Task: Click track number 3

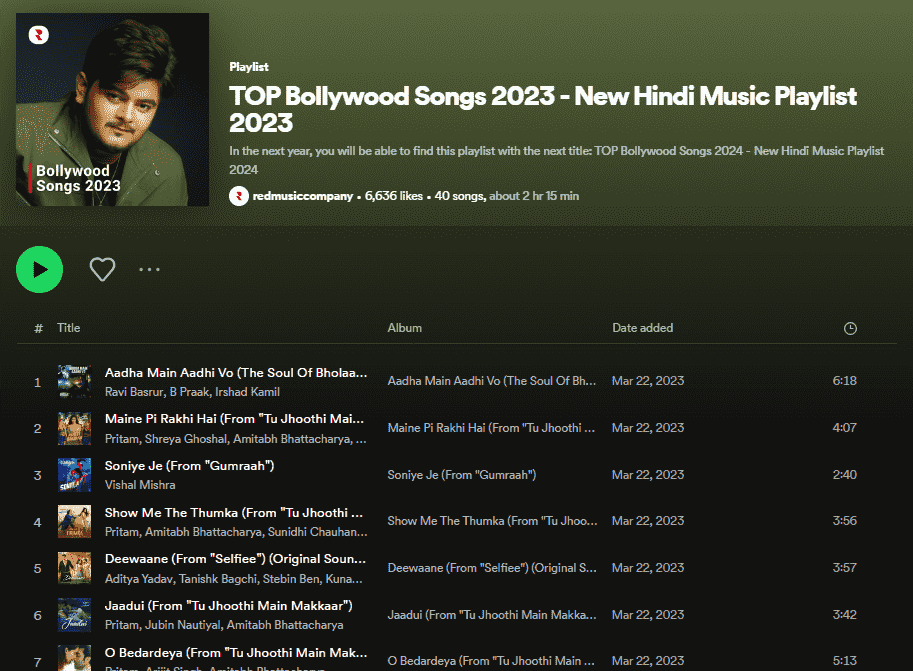Action: coord(38,475)
